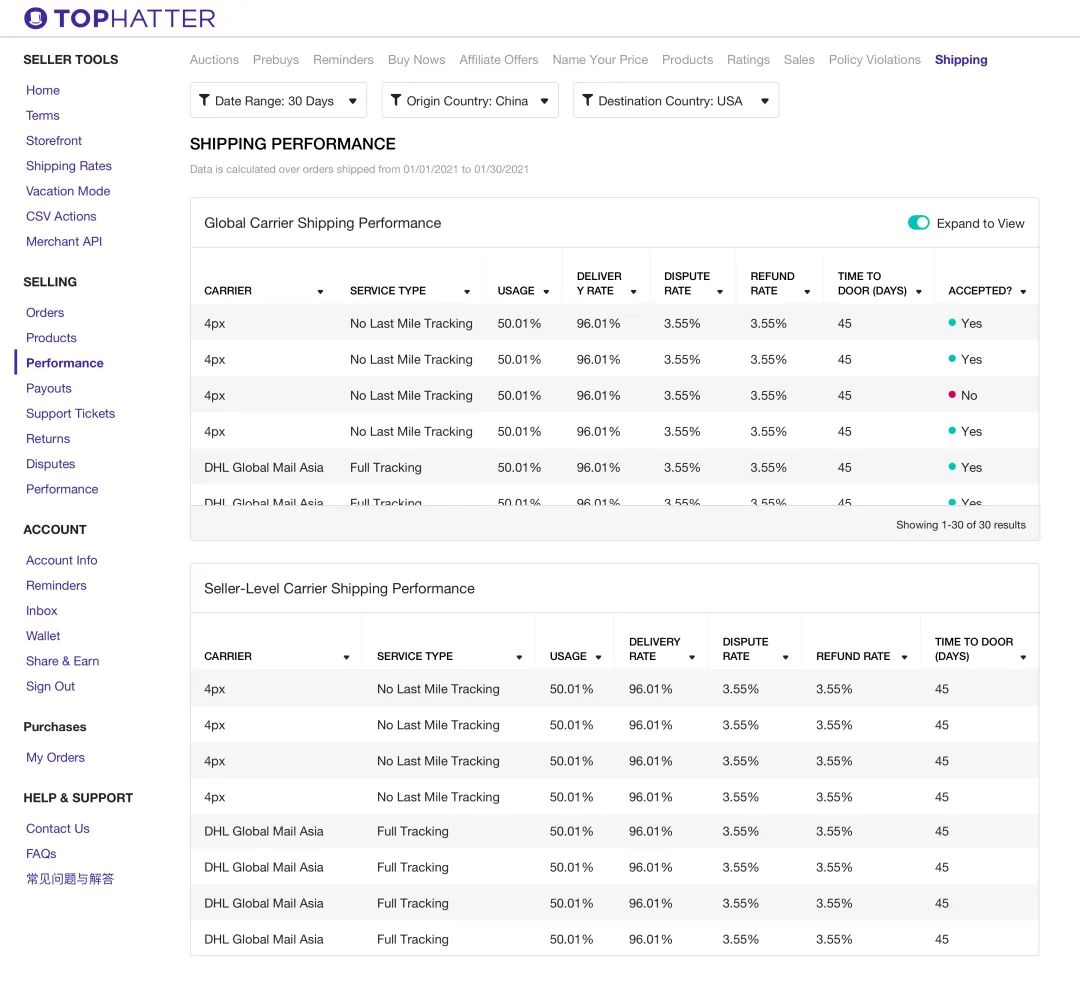Switch to the Auctions tab
1080x985 pixels.
(214, 60)
